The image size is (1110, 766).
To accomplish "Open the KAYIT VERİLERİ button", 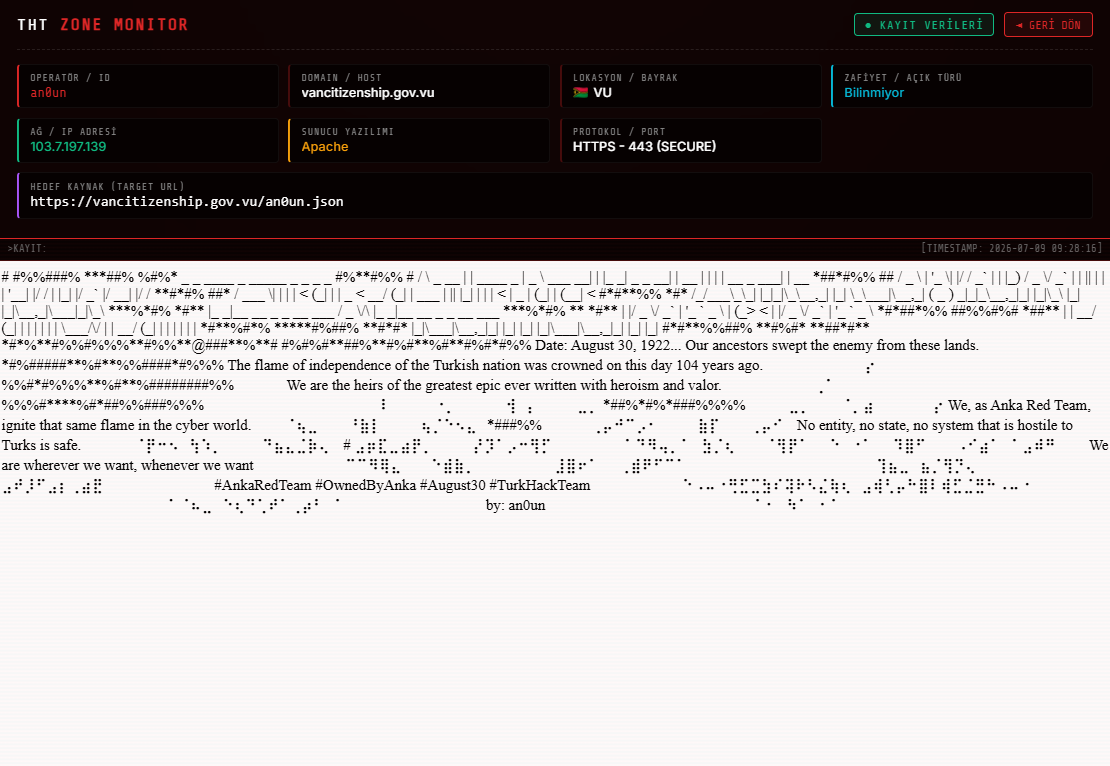I will click(x=924, y=25).
